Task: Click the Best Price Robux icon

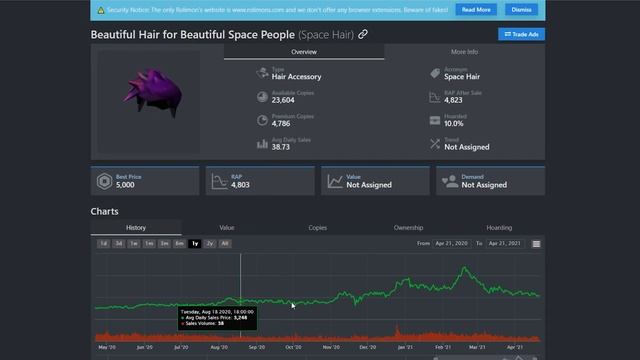Action: pos(104,181)
